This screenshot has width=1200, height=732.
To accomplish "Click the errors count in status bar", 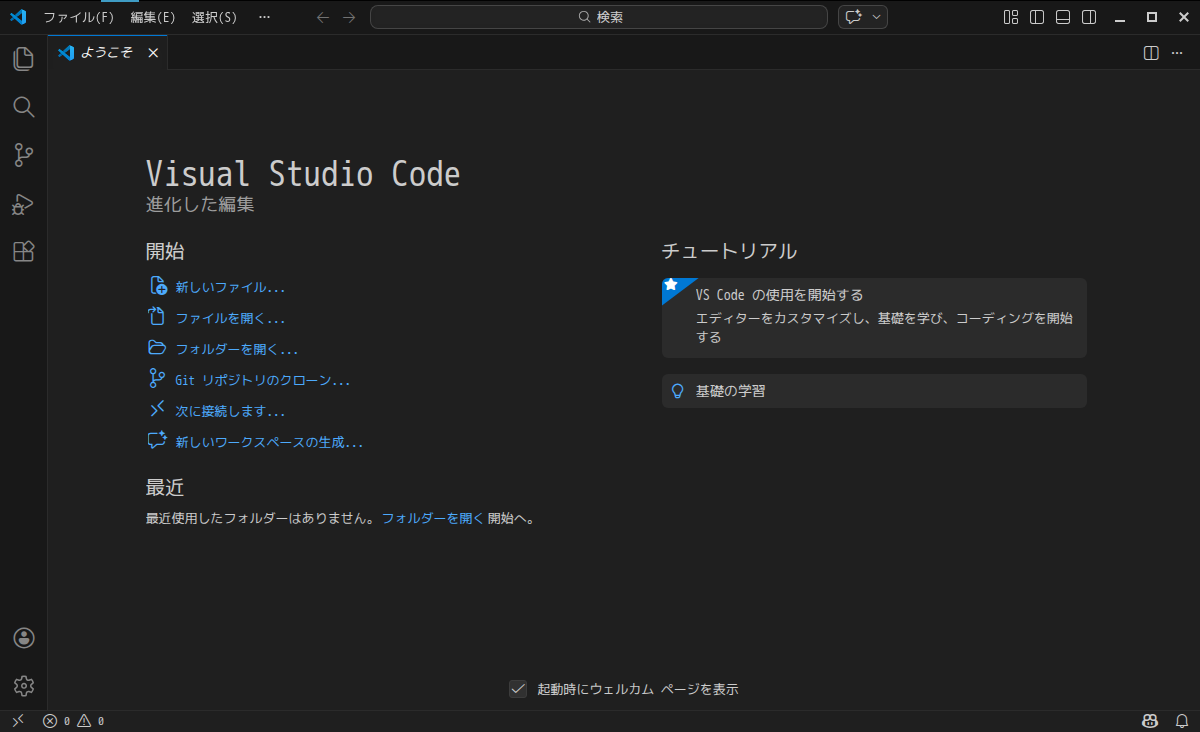I will (x=58, y=721).
